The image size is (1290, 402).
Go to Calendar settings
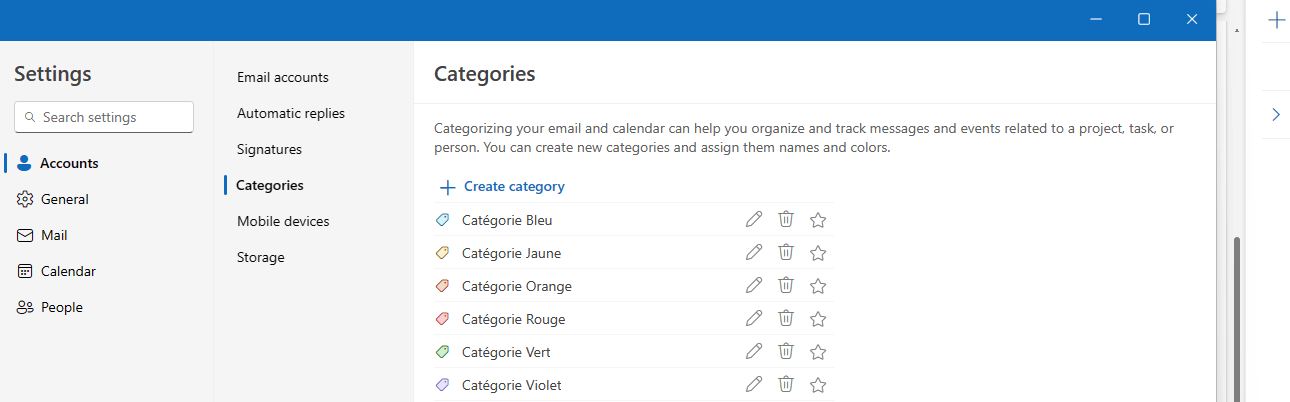pyautogui.click(x=67, y=271)
